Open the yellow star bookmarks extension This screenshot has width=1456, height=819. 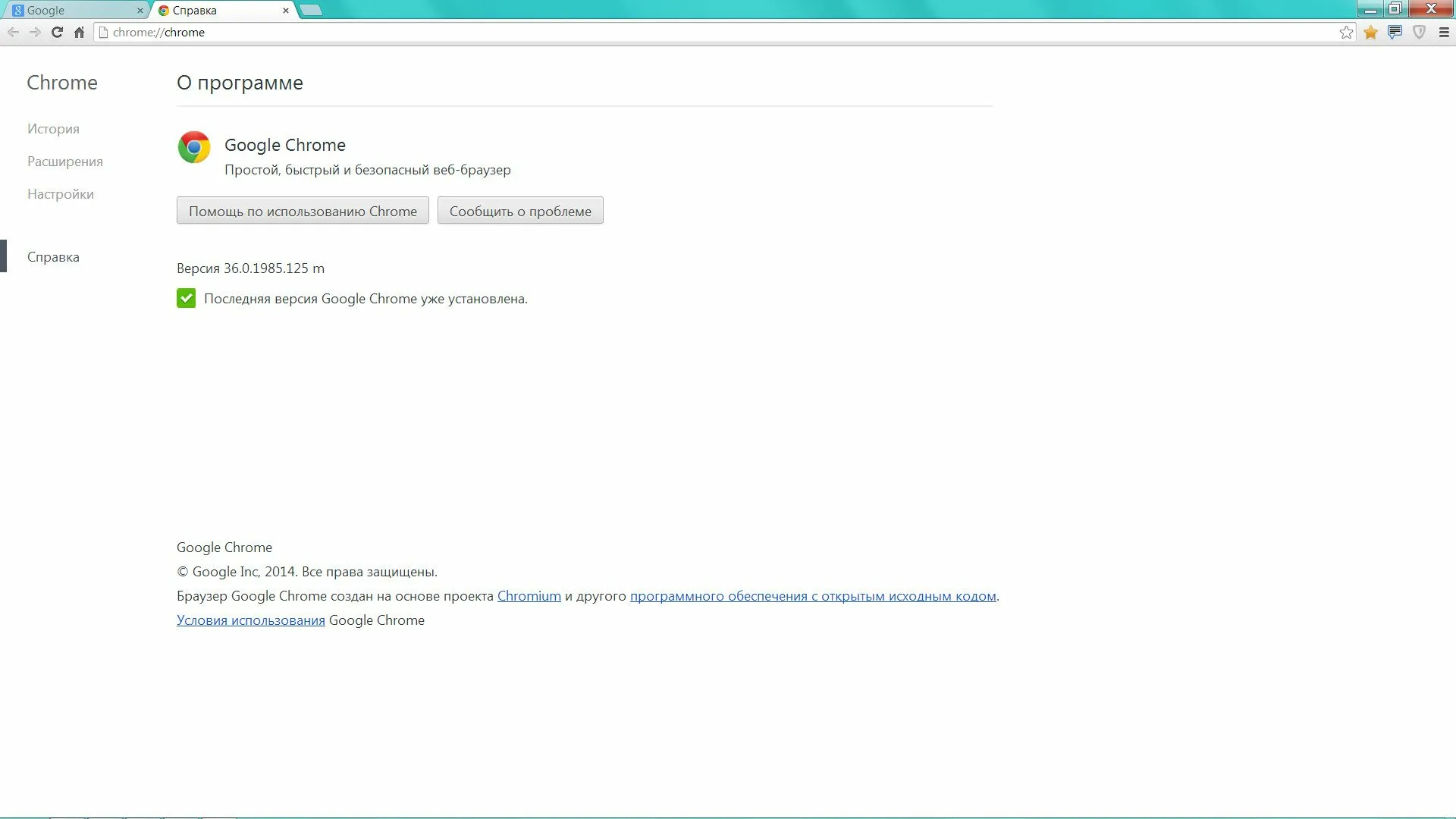click(1370, 32)
